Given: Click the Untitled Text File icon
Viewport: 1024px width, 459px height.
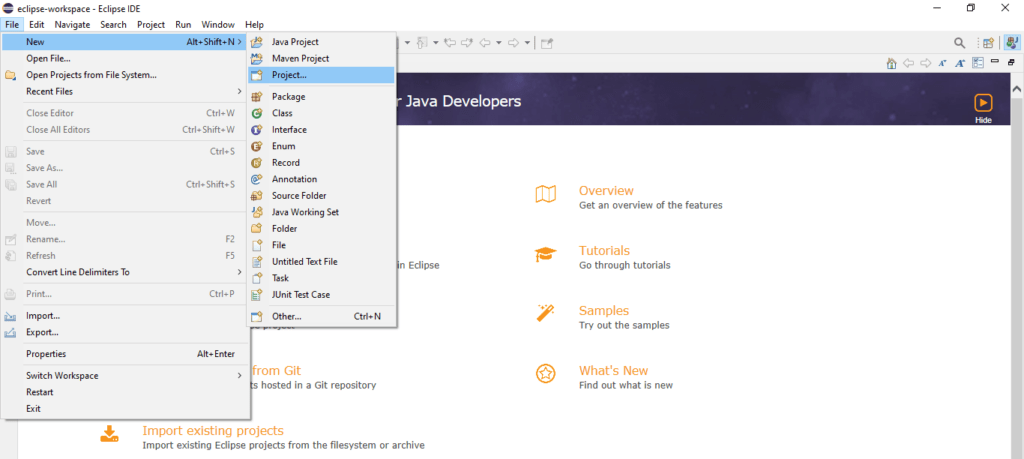Looking at the screenshot, I should pyautogui.click(x=257, y=261).
